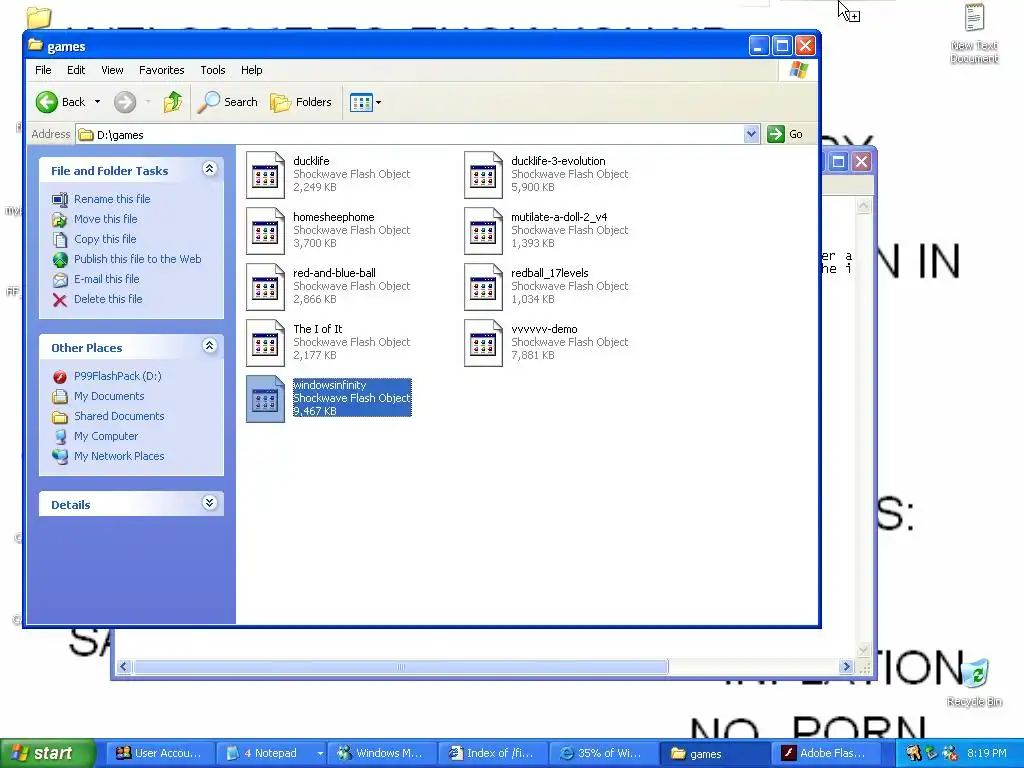Image resolution: width=1024 pixels, height=768 pixels.
Task: Open the Views dropdown button
Action: pos(365,102)
